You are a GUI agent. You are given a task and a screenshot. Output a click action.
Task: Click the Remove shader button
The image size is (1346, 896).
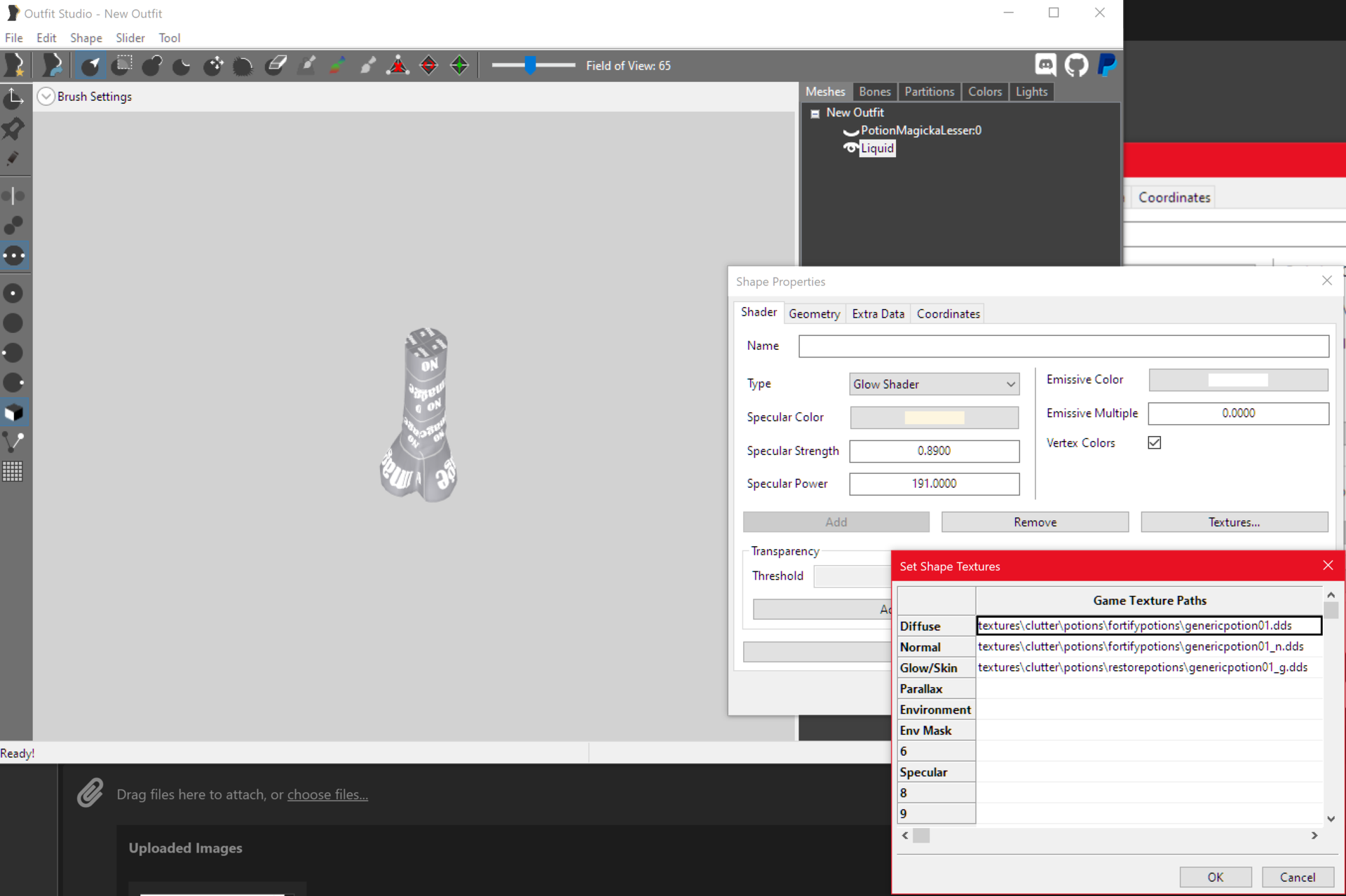[x=1035, y=522]
